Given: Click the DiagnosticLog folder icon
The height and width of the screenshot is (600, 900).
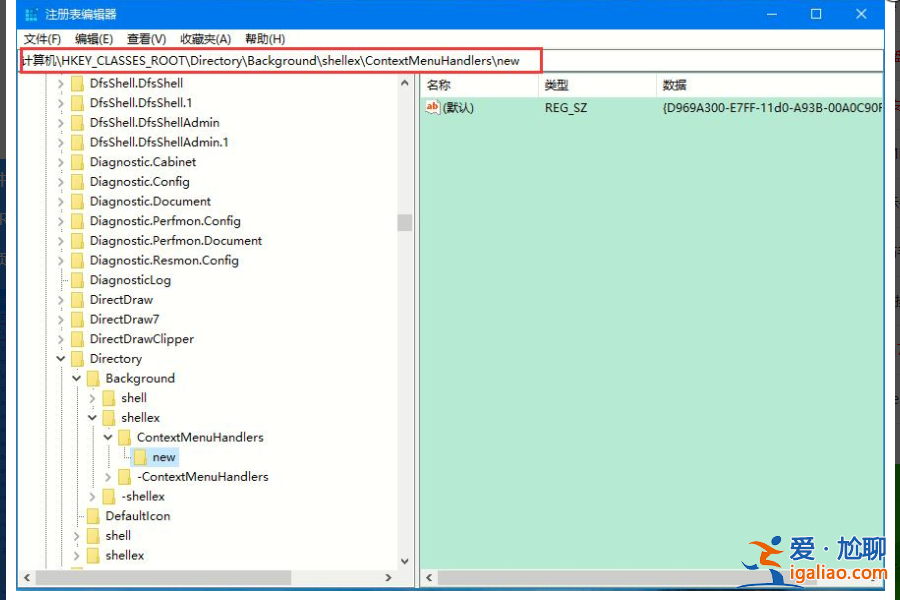Looking at the screenshot, I should (x=77, y=280).
